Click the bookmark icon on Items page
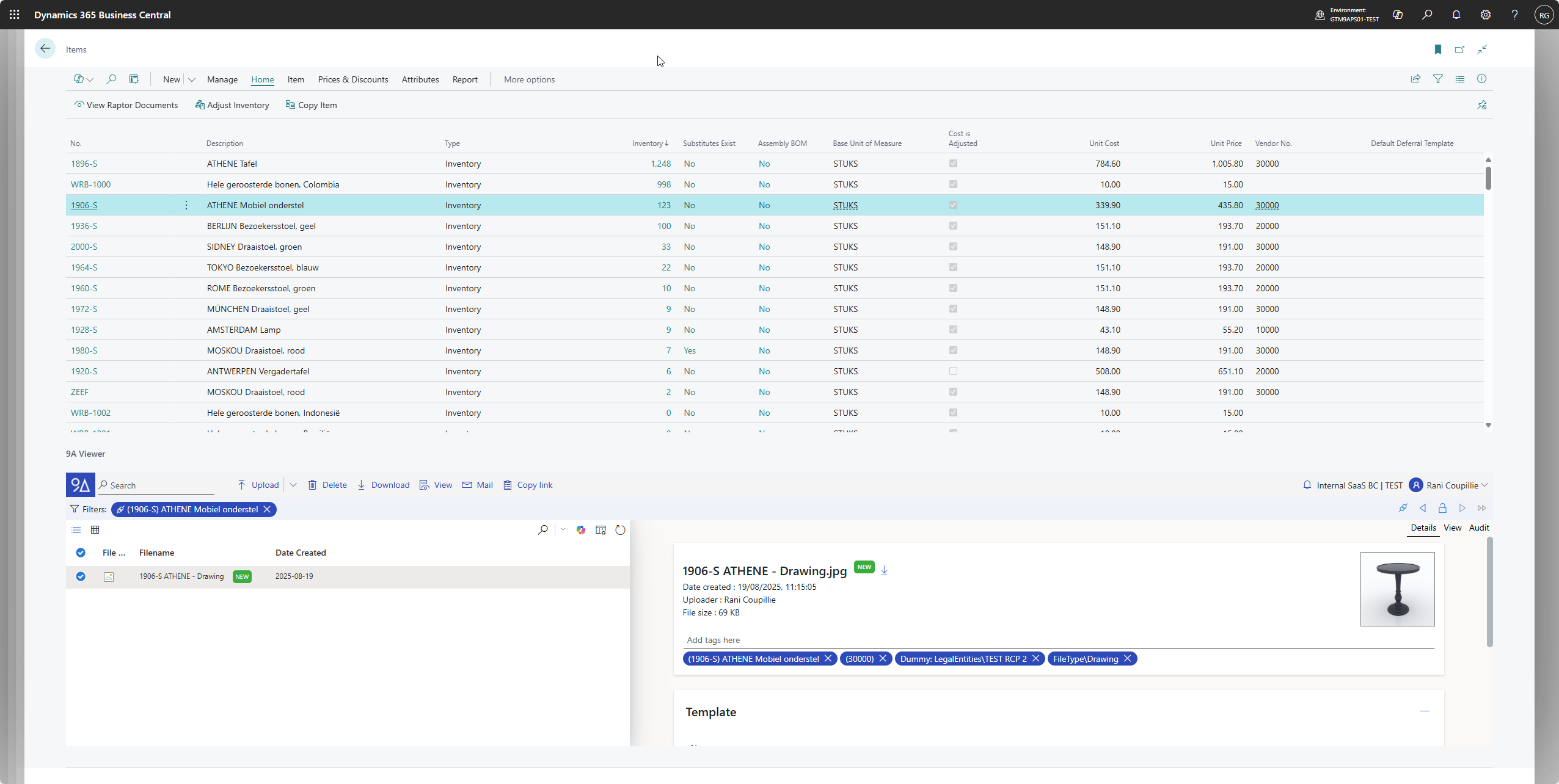This screenshot has height=784, width=1559. click(1437, 49)
